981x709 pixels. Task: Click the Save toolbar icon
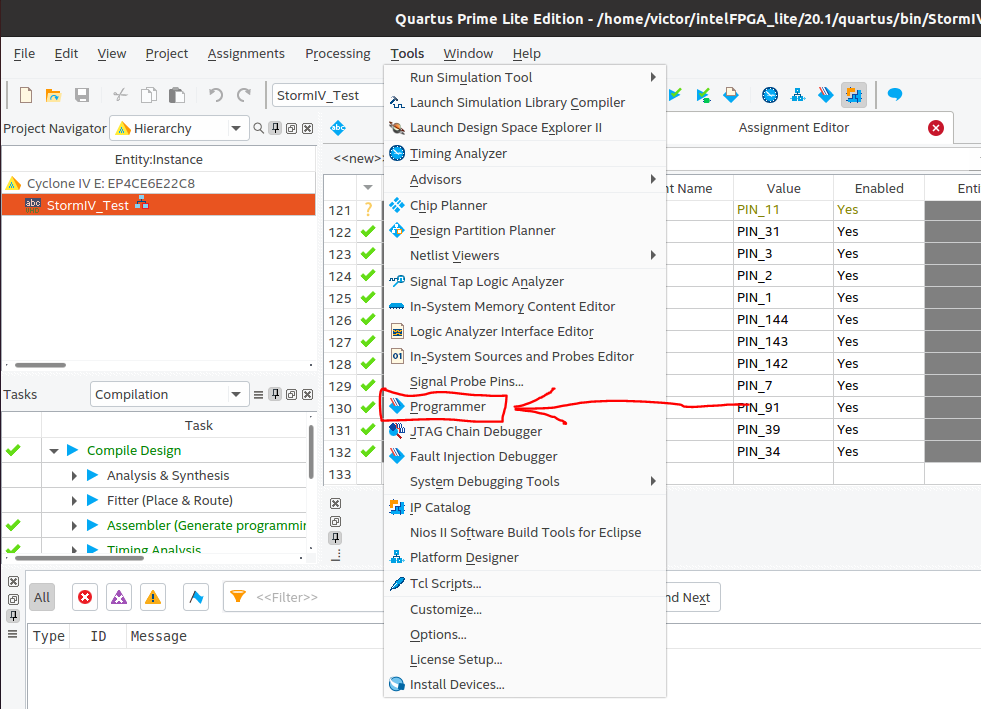pos(82,95)
